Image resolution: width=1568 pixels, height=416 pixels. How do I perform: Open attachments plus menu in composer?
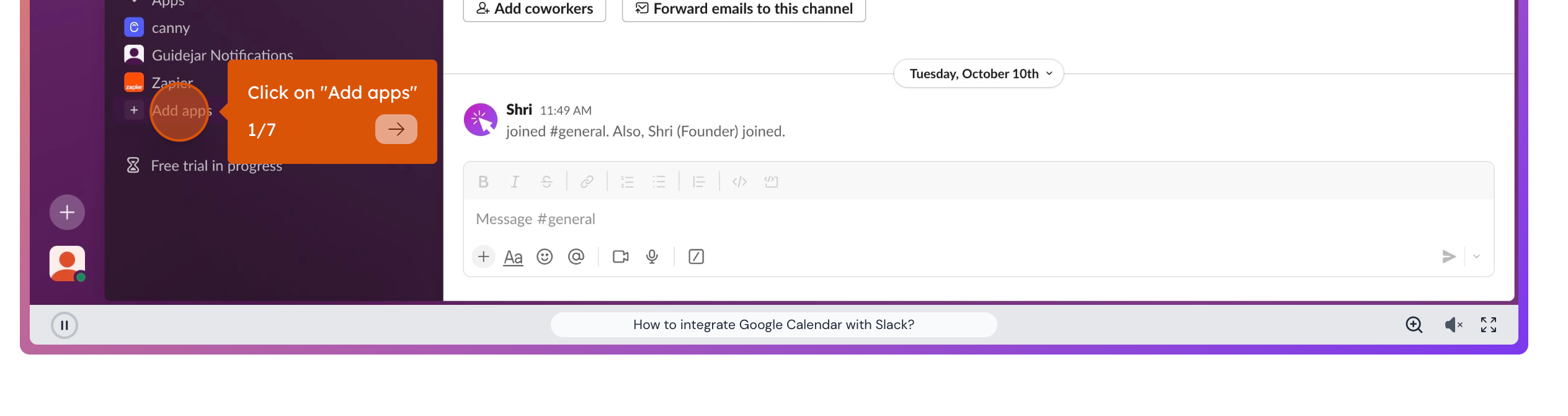coord(483,256)
